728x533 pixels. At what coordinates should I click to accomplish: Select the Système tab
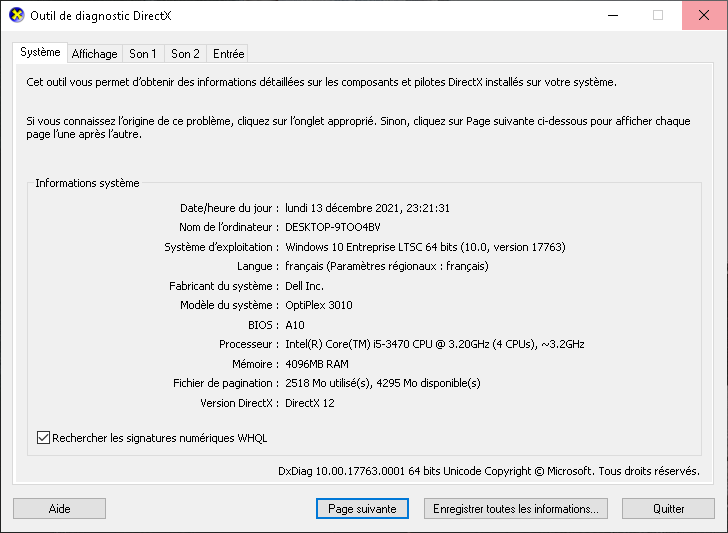(40, 52)
